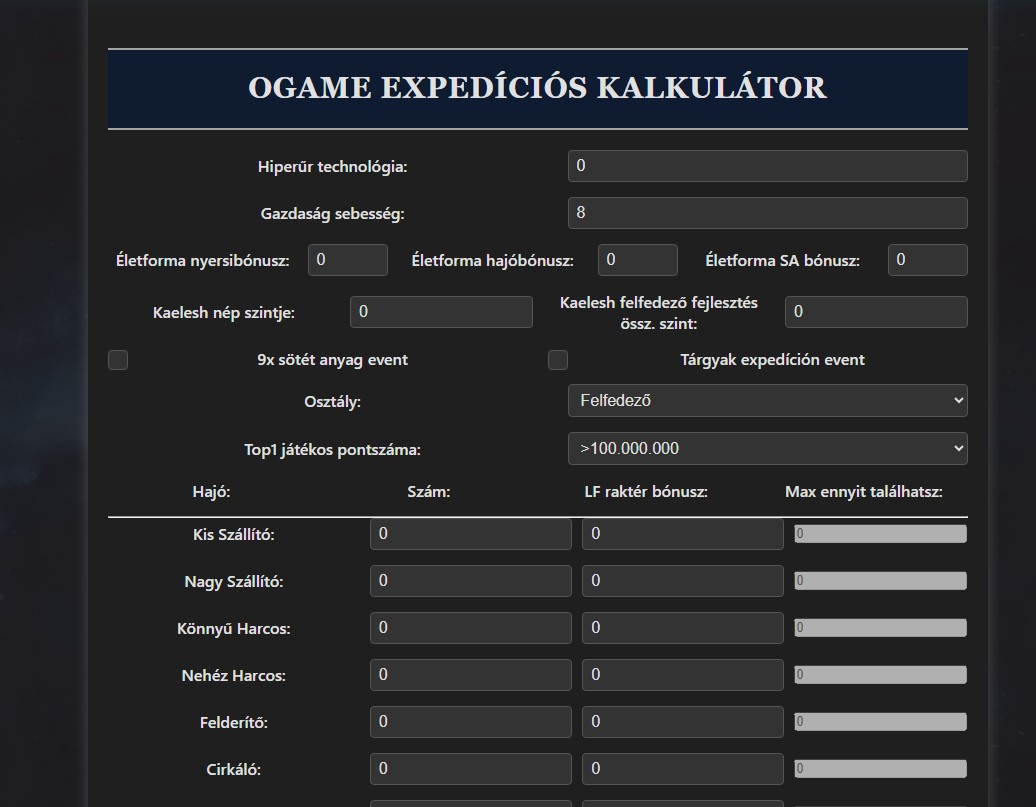Click Kis Szállító LF raktér bónusz field
The image size is (1036, 807).
click(683, 534)
